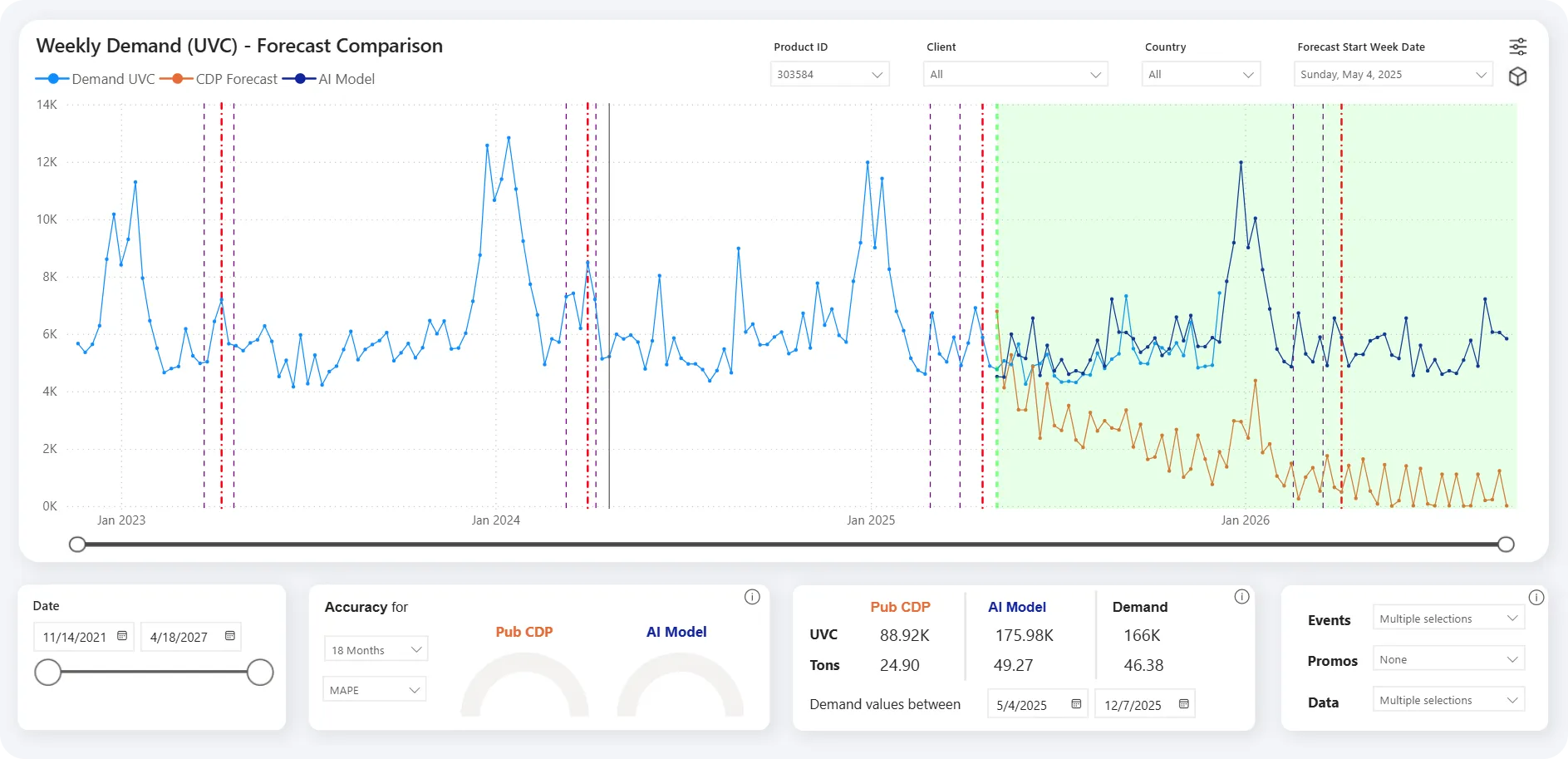Open calendar picker for 4/18/2027 date
Screen dimensions: 1568x759
(x=230, y=636)
